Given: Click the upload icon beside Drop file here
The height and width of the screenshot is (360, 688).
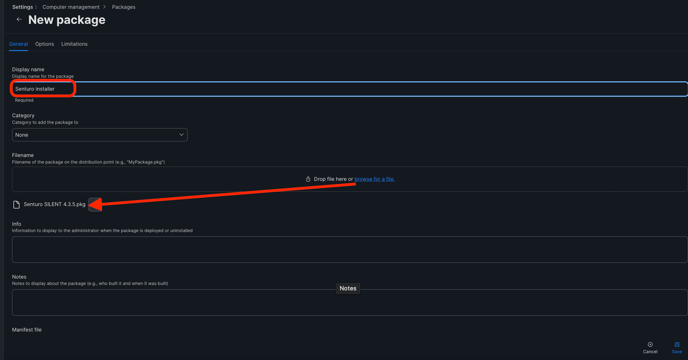Looking at the screenshot, I should click(308, 179).
